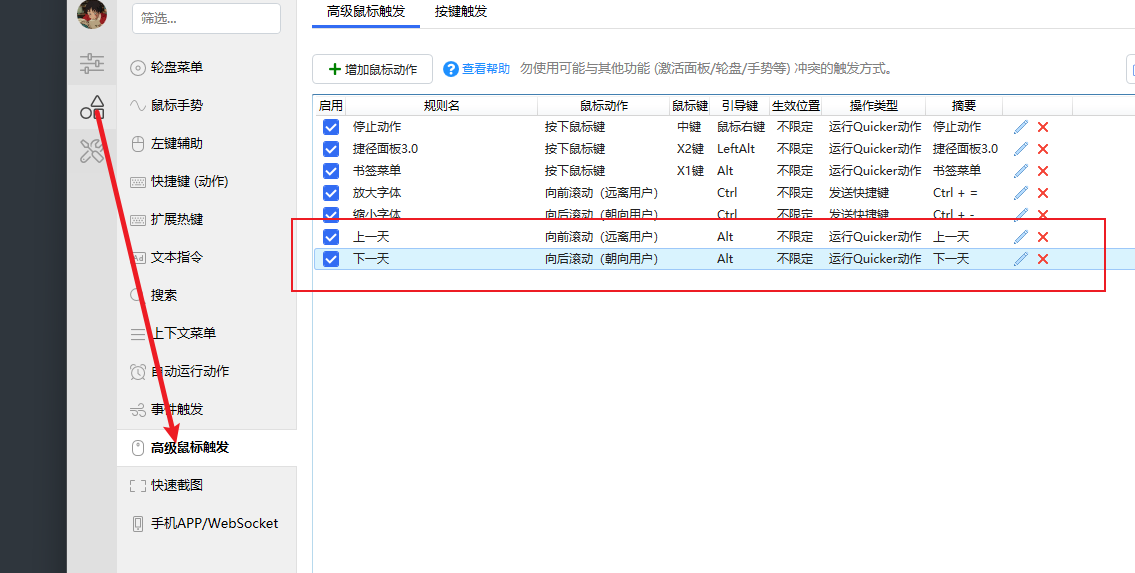Disable the 下一天 rule checkbox
Viewport: 1135px width, 573px height.
click(x=331, y=259)
